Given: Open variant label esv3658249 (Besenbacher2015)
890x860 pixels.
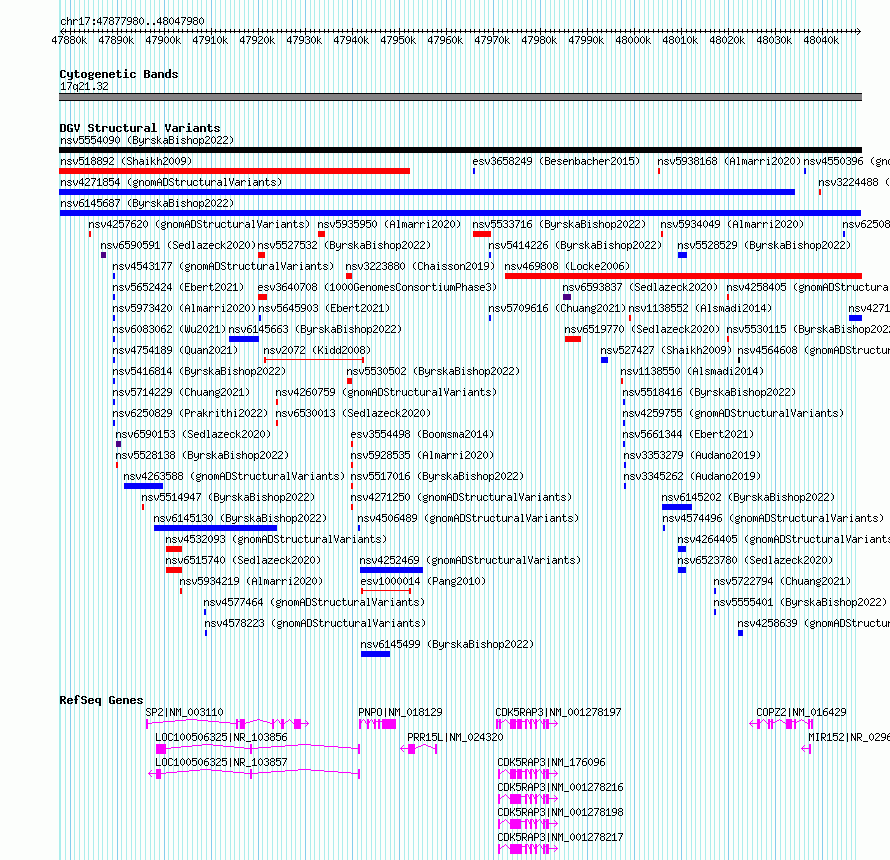Looking at the screenshot, I should tap(556, 161).
